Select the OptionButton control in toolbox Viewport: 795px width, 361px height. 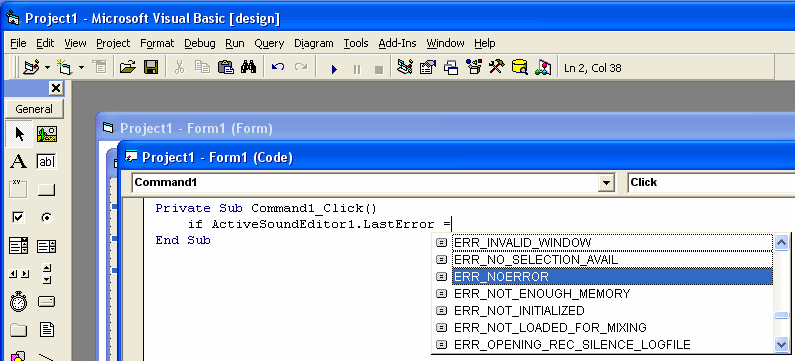[47, 218]
